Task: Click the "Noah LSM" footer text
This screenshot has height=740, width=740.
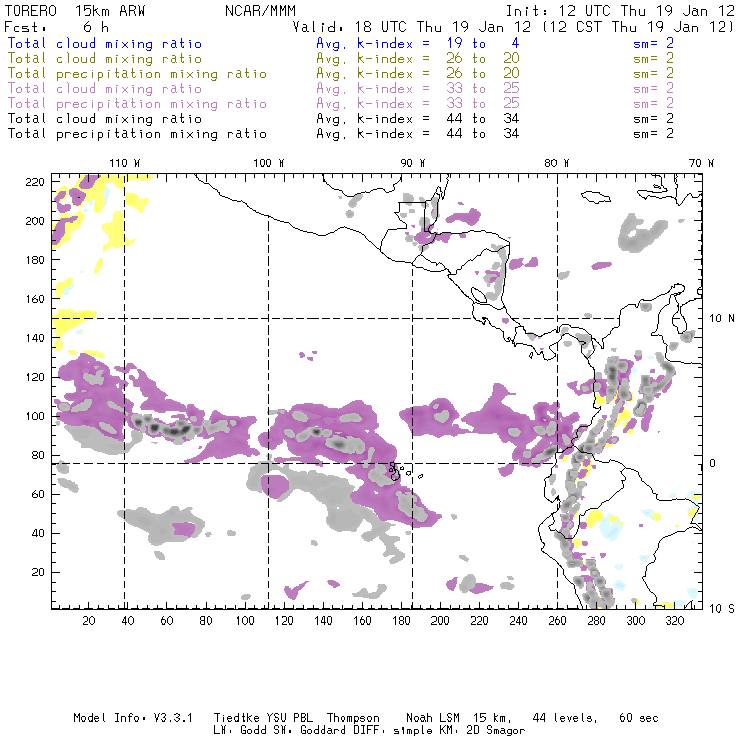Action: click(x=433, y=718)
